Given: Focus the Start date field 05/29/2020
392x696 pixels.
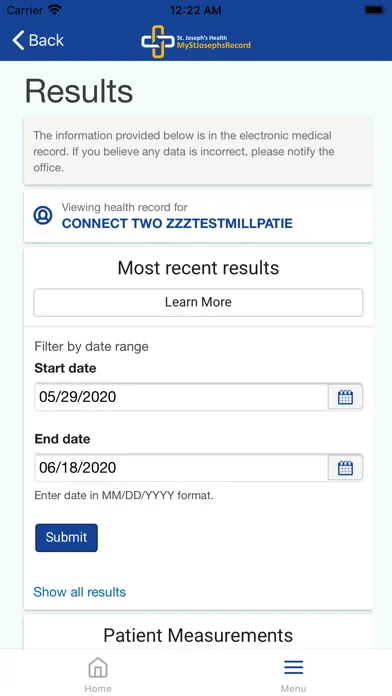Looking at the screenshot, I should pos(181,397).
